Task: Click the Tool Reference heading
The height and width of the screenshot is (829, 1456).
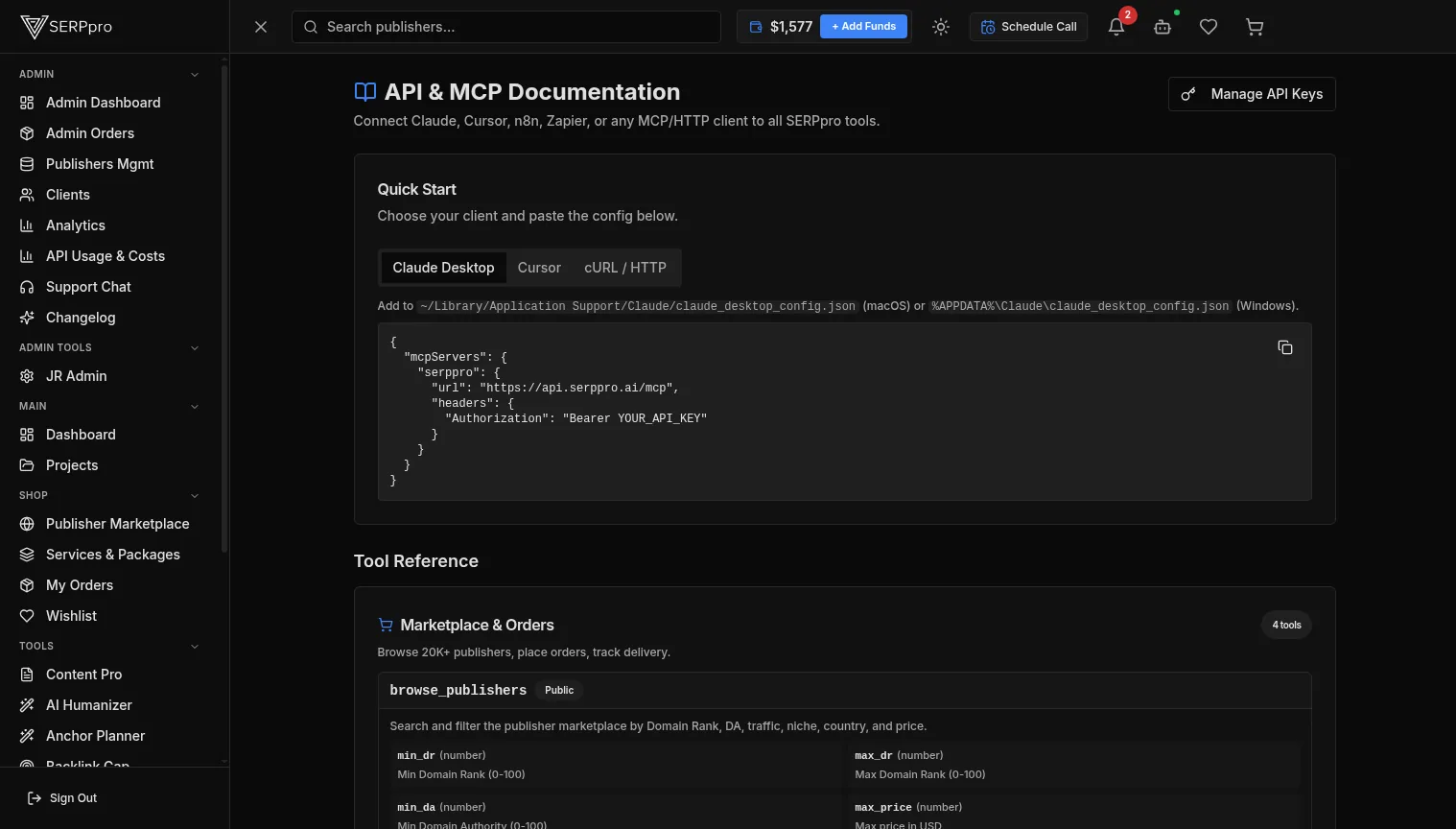Action: [x=416, y=561]
